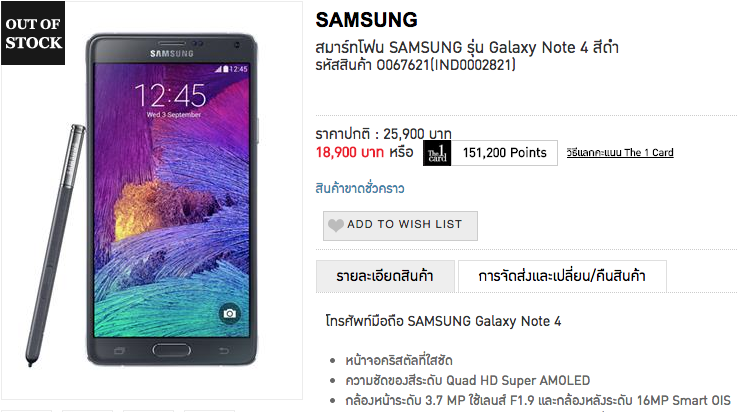Screen dimensions: 737x412
Task: Click the S Pen stylus beside the phone
Action: coord(55,245)
